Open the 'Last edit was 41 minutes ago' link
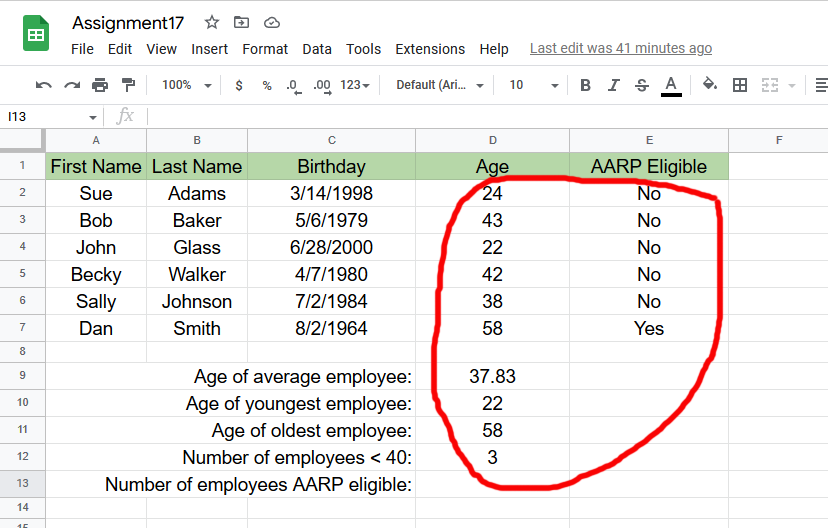The width and height of the screenshot is (828, 528). 620,48
